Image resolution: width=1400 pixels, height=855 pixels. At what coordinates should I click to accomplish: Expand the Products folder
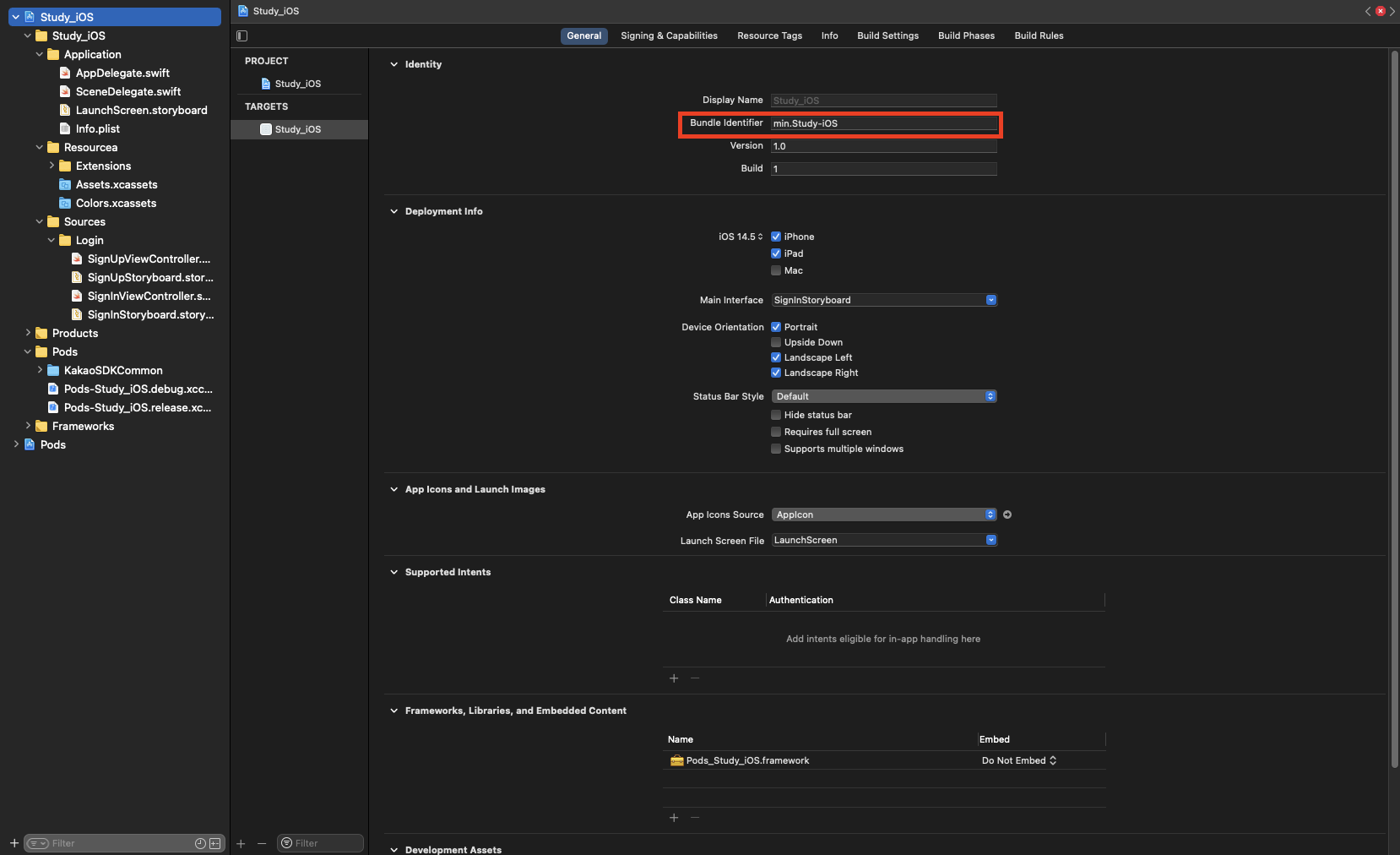pos(28,333)
